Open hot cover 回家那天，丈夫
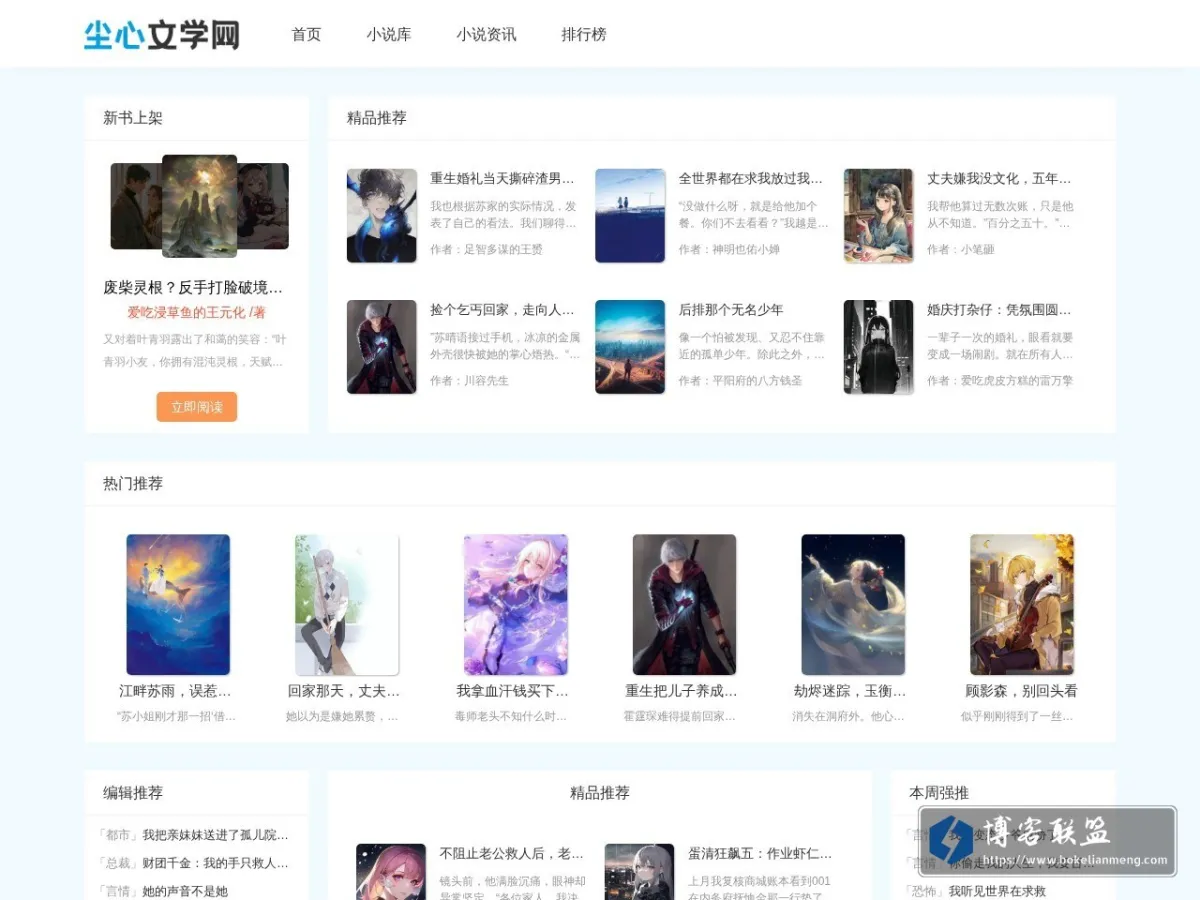 (x=347, y=605)
